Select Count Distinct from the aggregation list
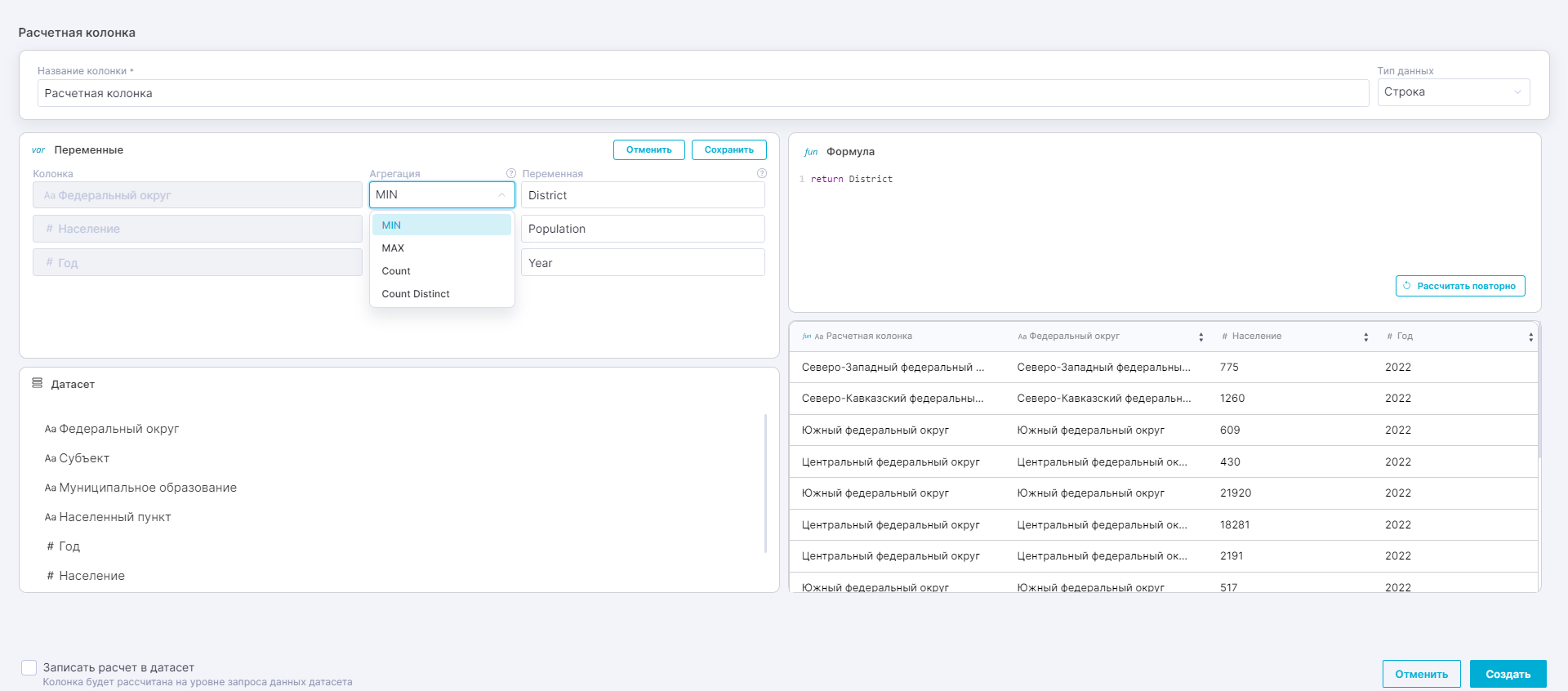The height and width of the screenshot is (691, 1568). click(x=416, y=294)
